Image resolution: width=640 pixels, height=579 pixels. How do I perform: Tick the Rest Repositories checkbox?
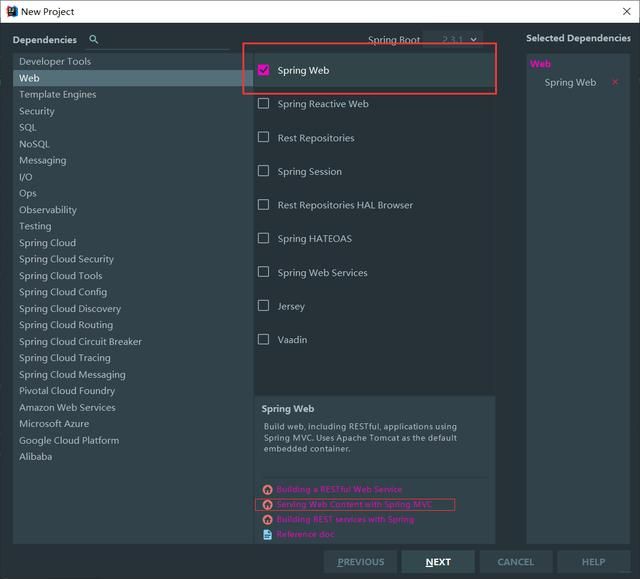coord(264,137)
